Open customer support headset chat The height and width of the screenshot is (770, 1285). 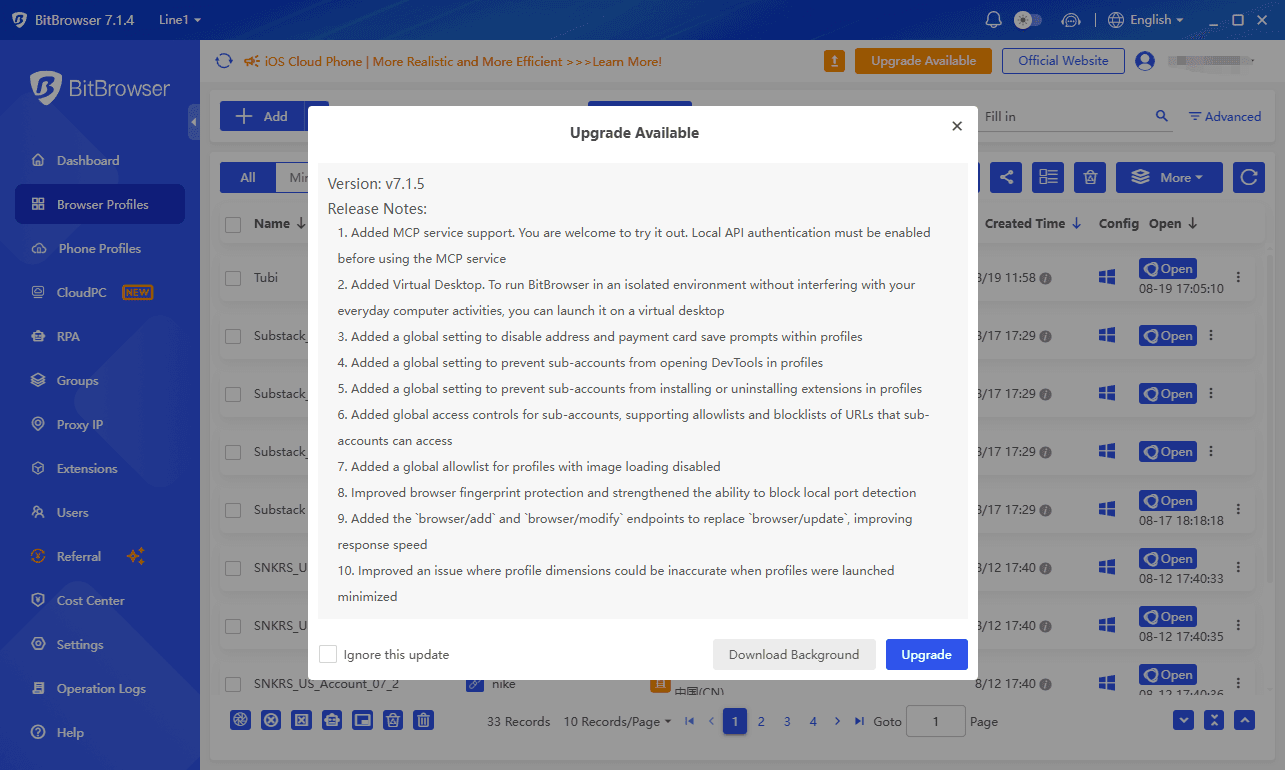(x=1071, y=20)
